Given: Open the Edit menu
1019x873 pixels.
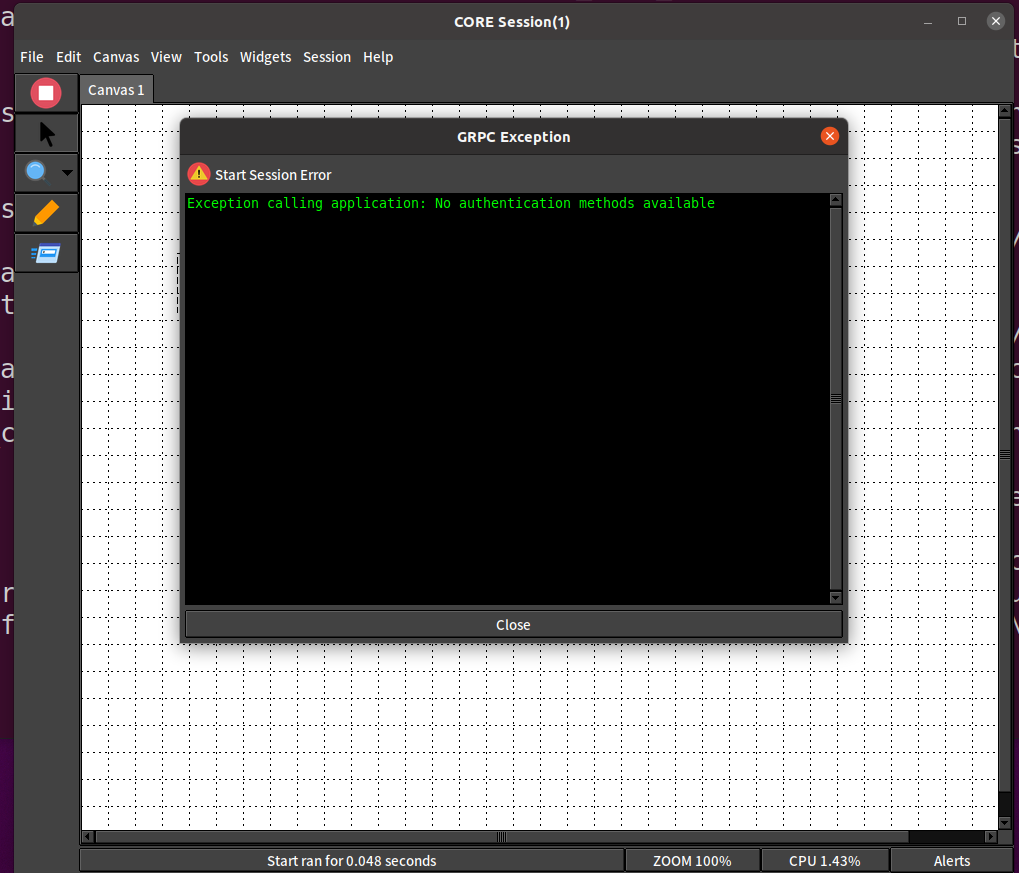Looking at the screenshot, I should pos(68,57).
